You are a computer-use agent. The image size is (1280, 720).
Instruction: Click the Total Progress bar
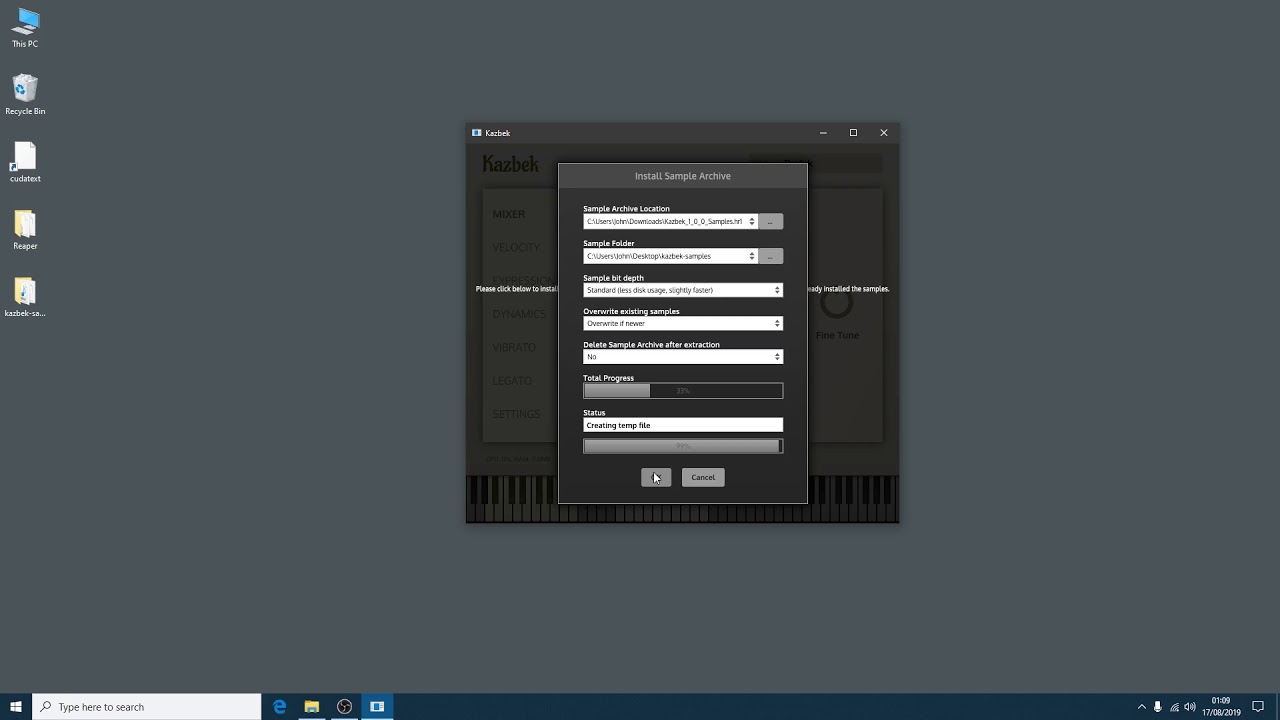(x=683, y=391)
